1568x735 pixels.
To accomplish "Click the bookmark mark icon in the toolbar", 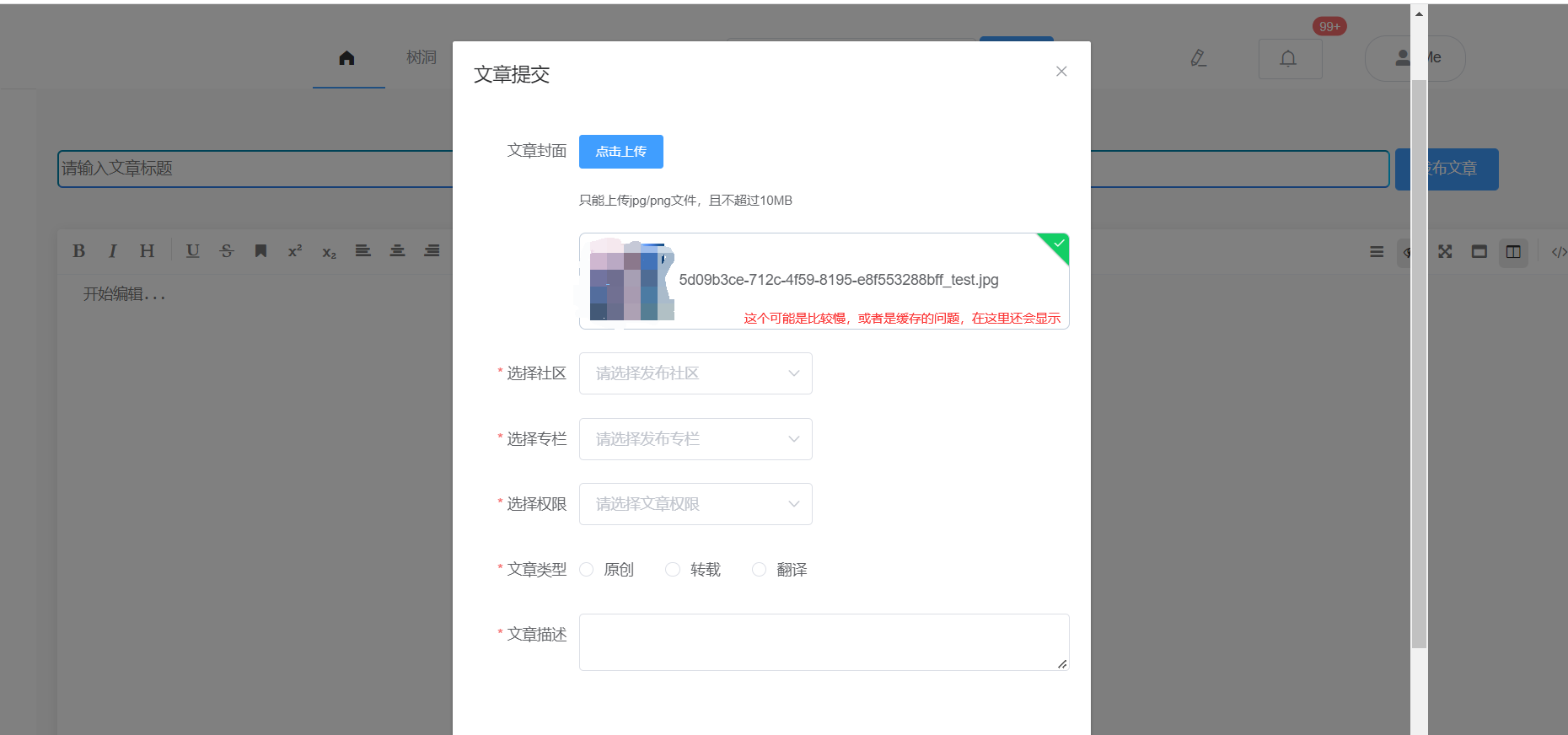I will pos(260,251).
